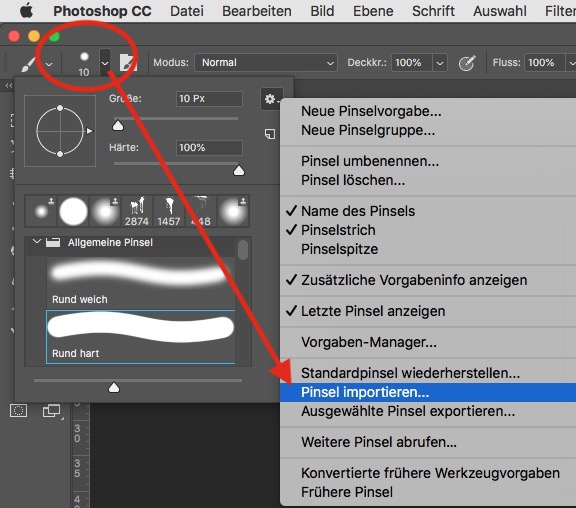Click the Härte 100% field

point(209,148)
